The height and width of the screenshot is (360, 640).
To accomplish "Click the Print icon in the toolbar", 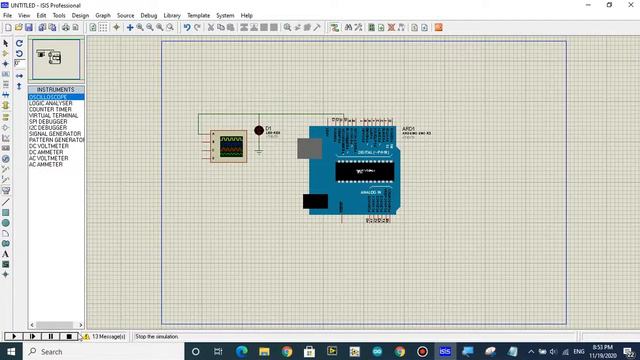I will click(x=66, y=27).
